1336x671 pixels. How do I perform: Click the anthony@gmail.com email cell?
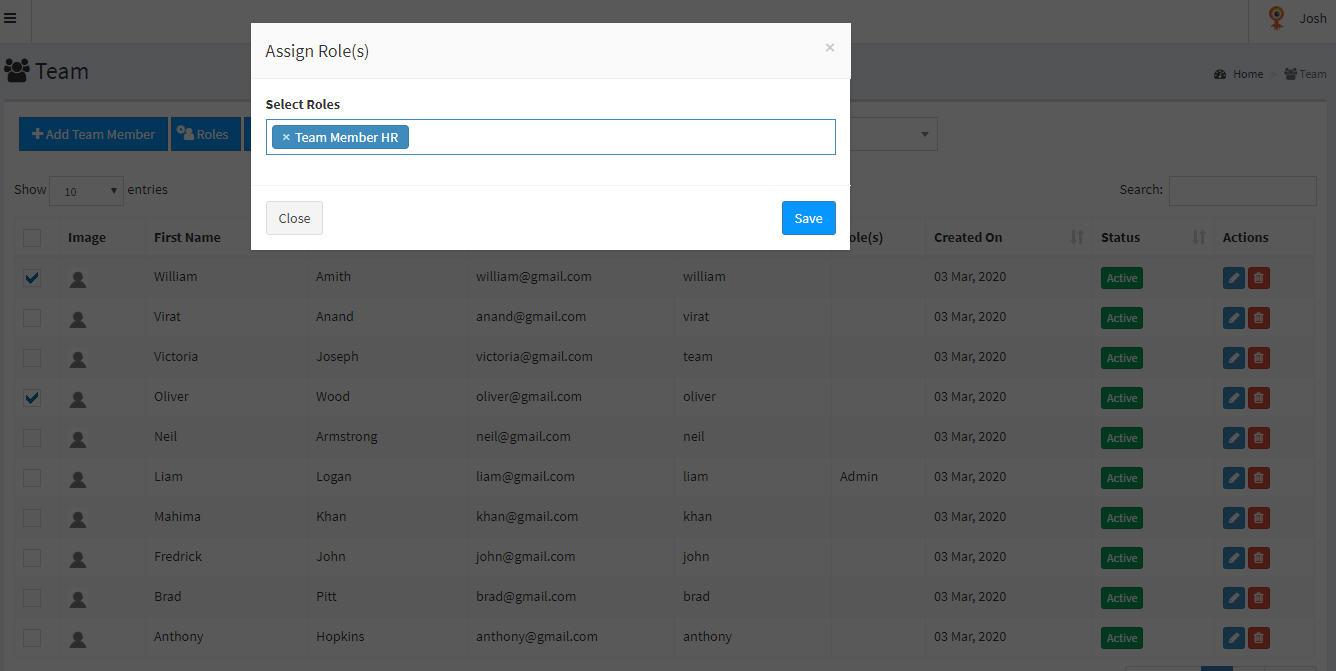pos(537,636)
